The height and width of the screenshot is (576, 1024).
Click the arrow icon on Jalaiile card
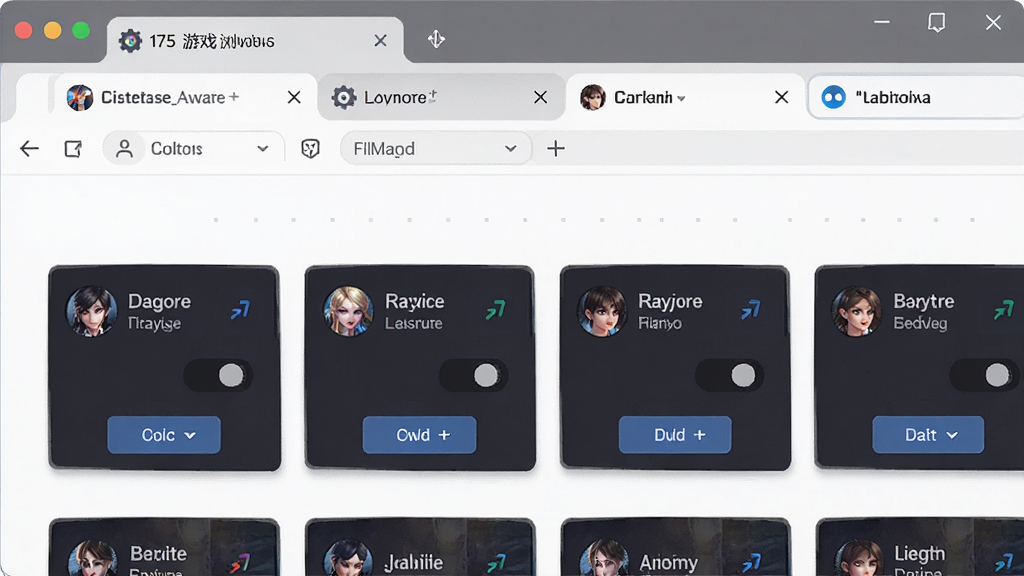(x=496, y=562)
